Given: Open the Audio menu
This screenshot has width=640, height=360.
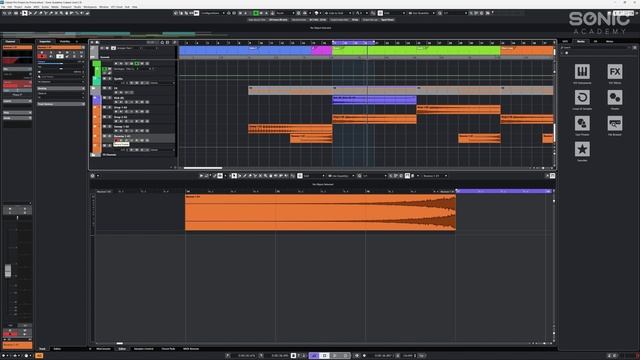Looking at the screenshot, I should [28, 7].
